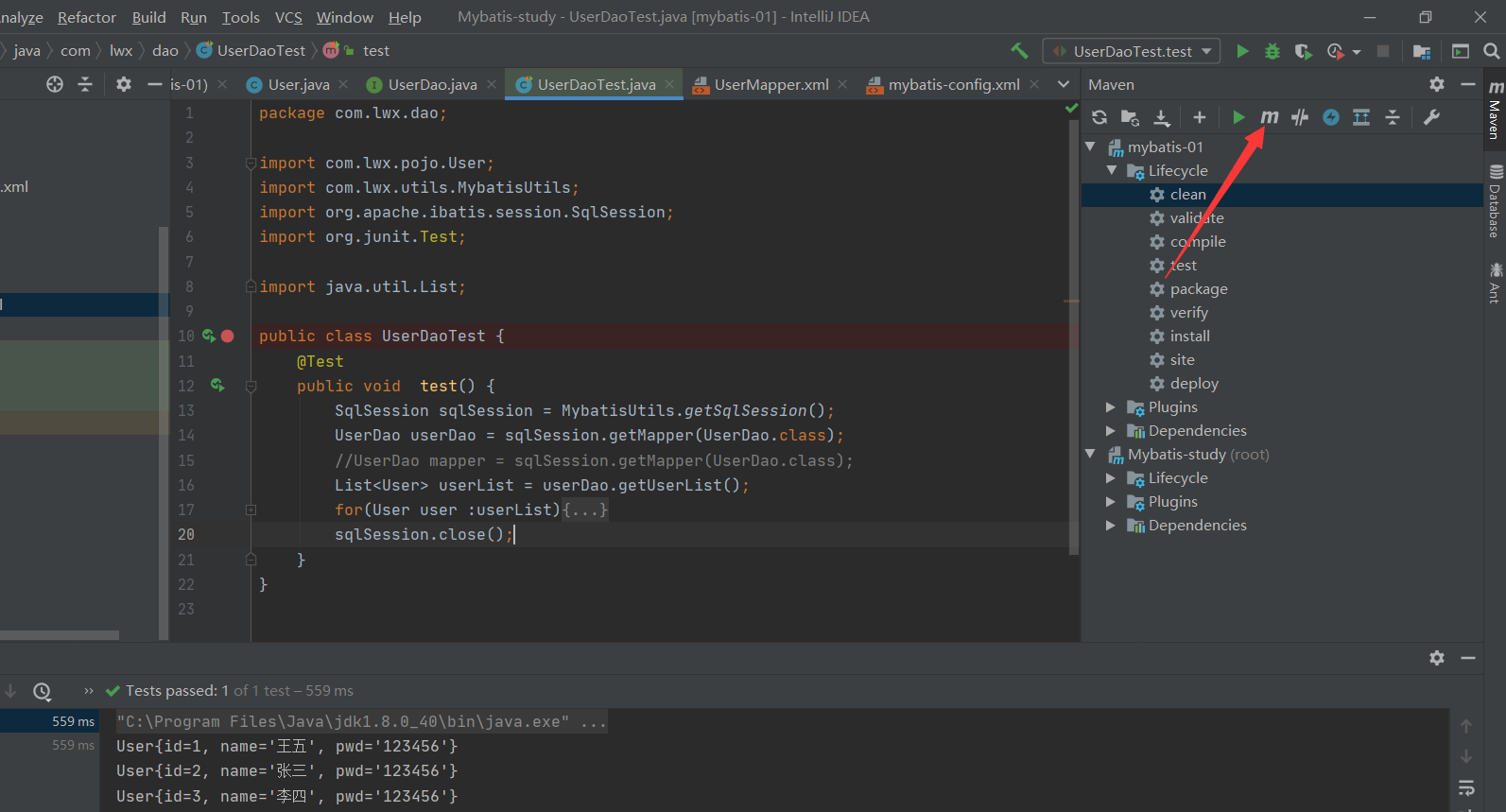Viewport: 1506px width, 812px height.
Task: Collapse all nodes in Maven tree
Action: coord(1393,117)
